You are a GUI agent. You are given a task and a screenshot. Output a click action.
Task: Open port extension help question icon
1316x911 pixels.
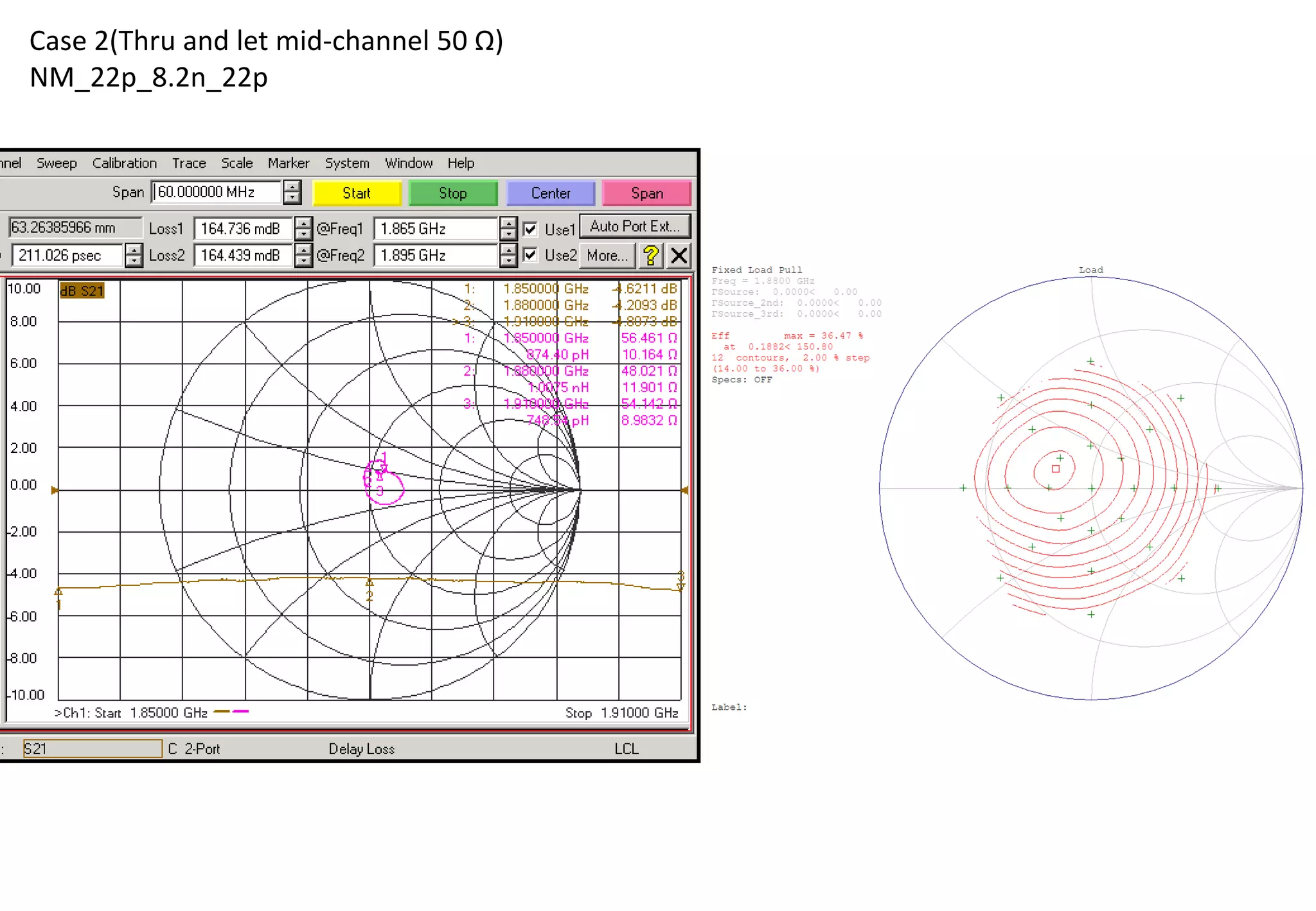pyautogui.click(x=651, y=256)
